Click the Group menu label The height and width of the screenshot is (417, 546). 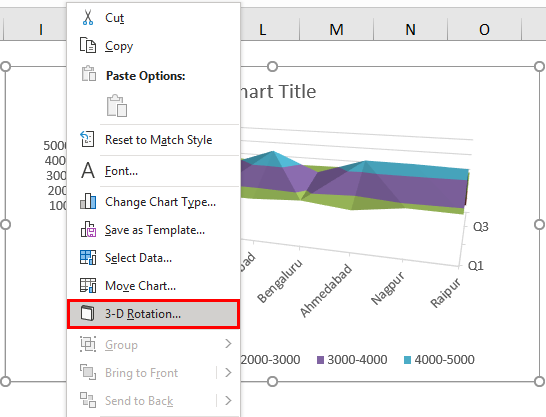(122, 345)
